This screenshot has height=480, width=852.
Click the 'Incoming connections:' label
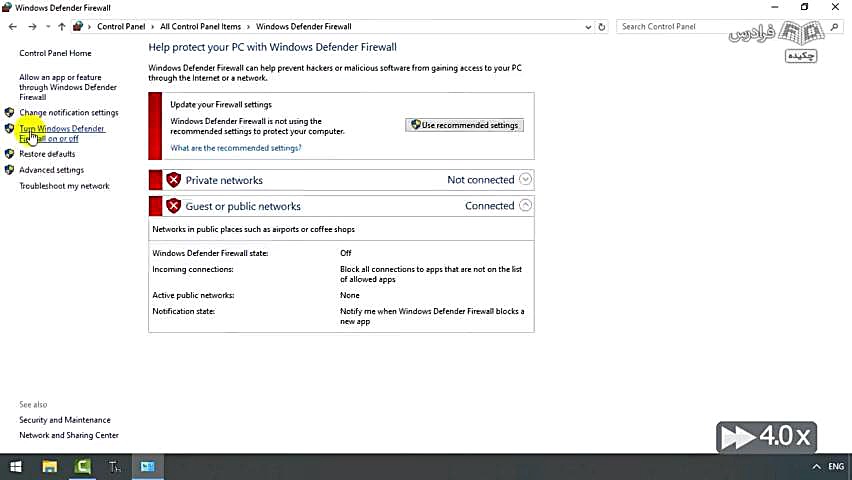click(193, 269)
